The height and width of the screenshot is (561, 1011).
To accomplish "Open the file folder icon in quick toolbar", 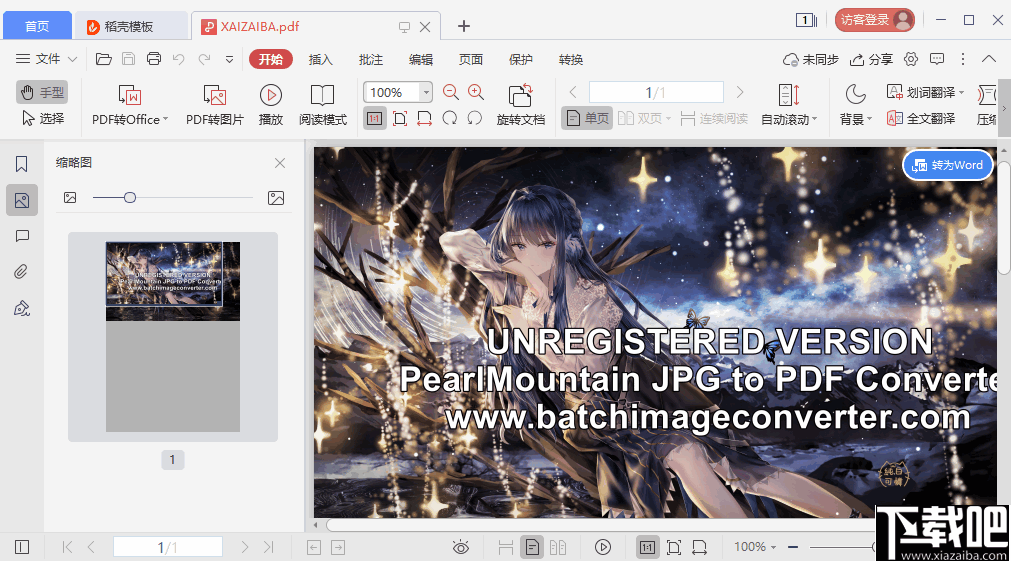I will [103, 59].
